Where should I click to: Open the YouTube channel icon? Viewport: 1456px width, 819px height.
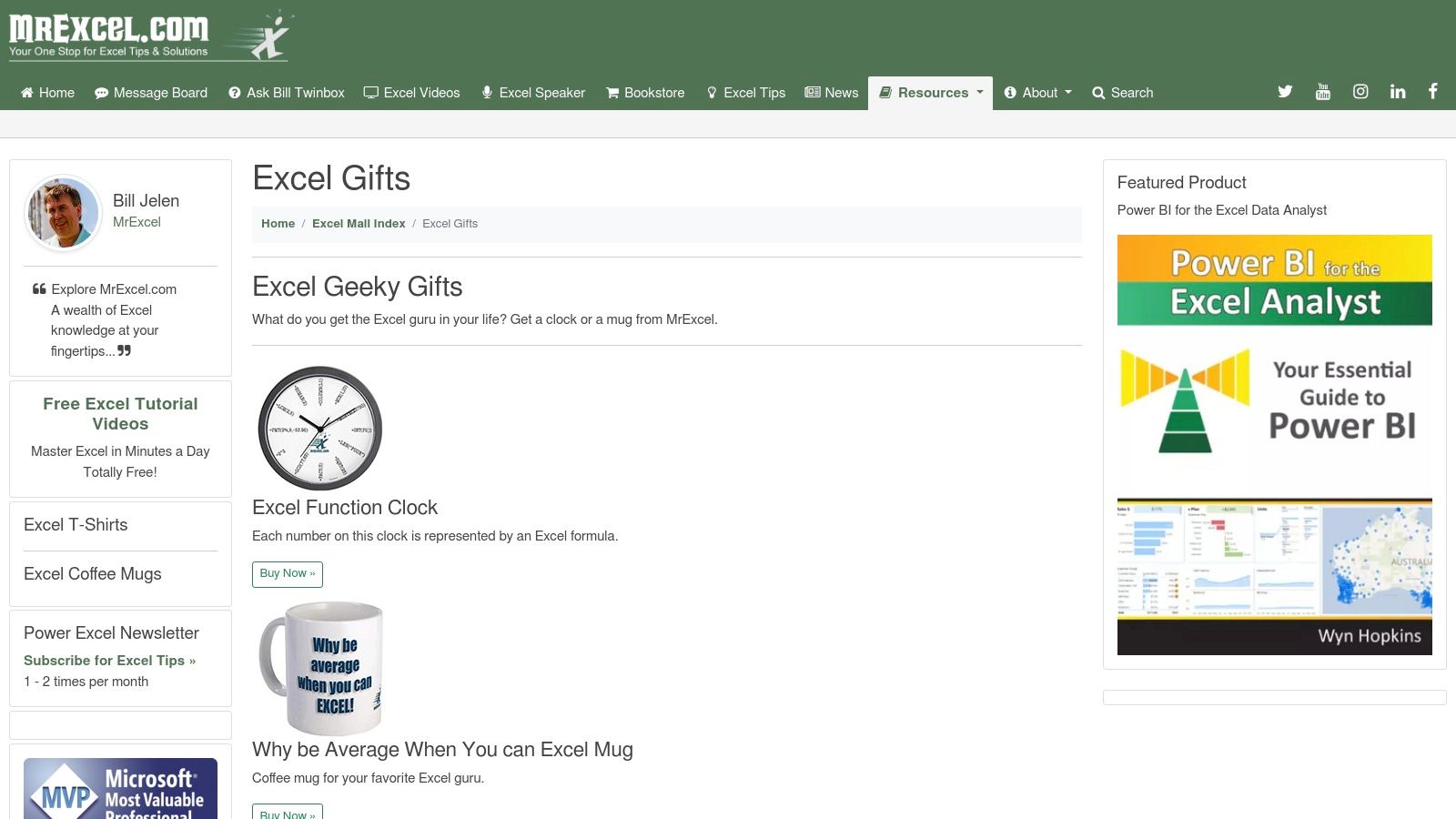[1322, 91]
